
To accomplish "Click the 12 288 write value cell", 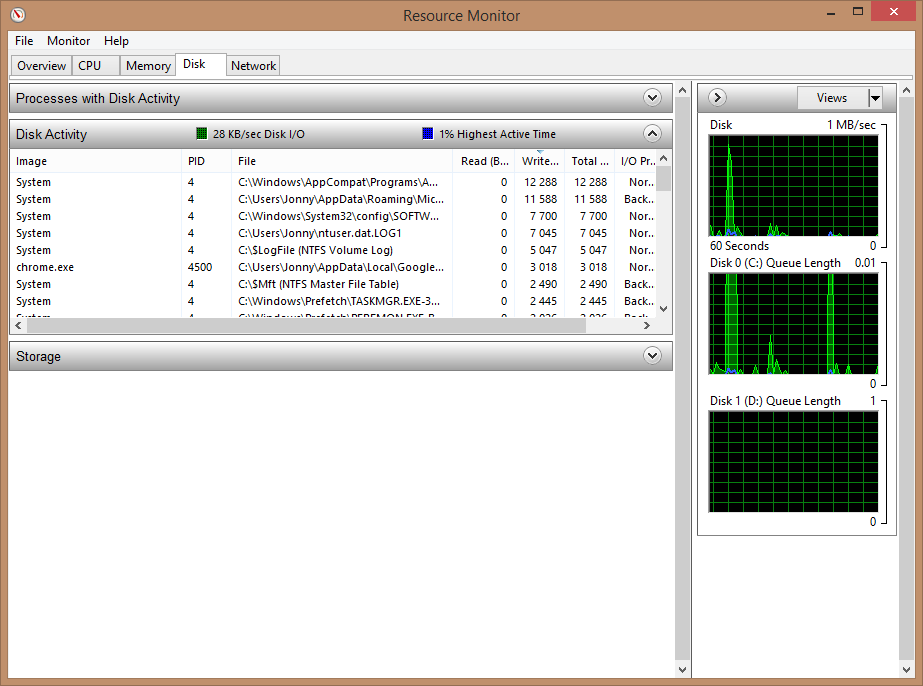I will (540, 182).
